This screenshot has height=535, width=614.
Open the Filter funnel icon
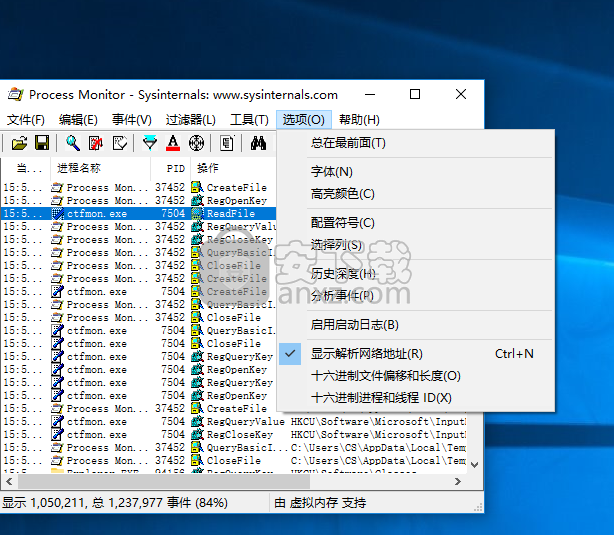150,143
